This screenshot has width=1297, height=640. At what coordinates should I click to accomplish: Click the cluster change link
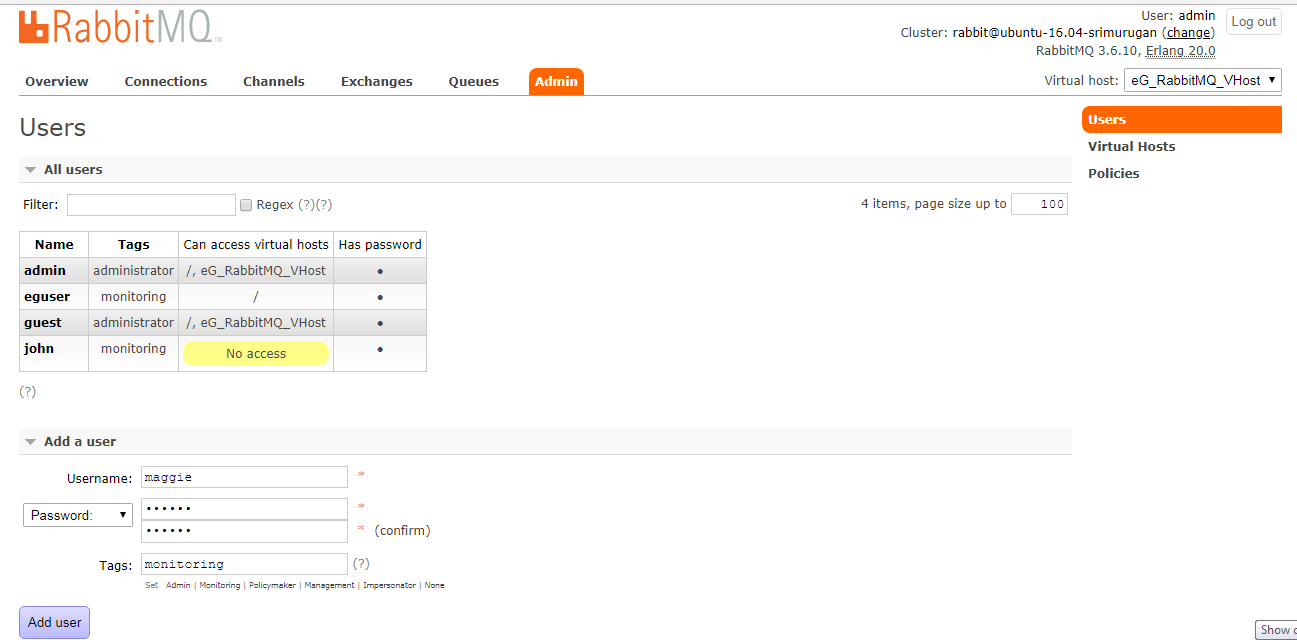[1188, 33]
